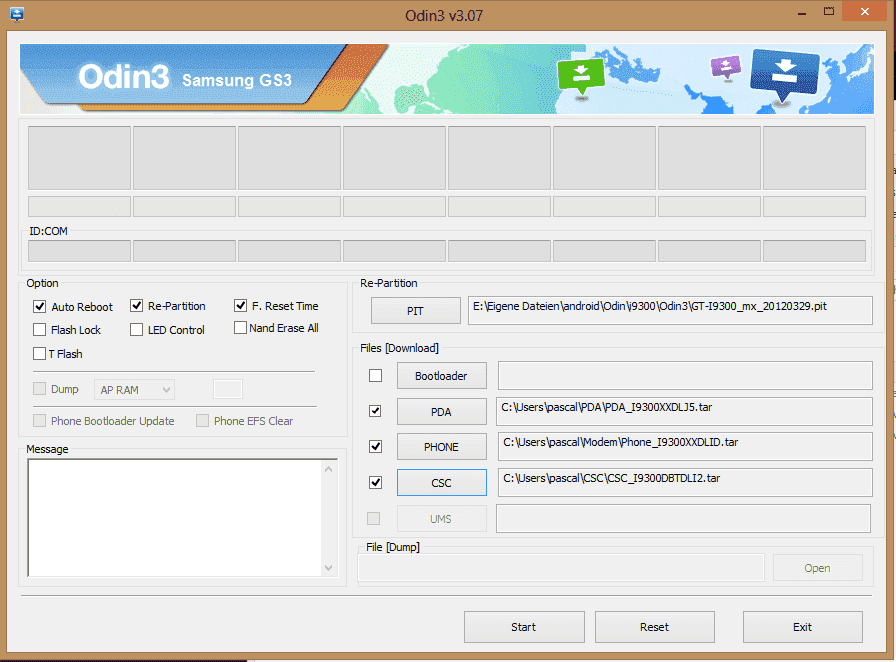Click the UMS button
Screen dimensions: 896x662
[x=442, y=519]
